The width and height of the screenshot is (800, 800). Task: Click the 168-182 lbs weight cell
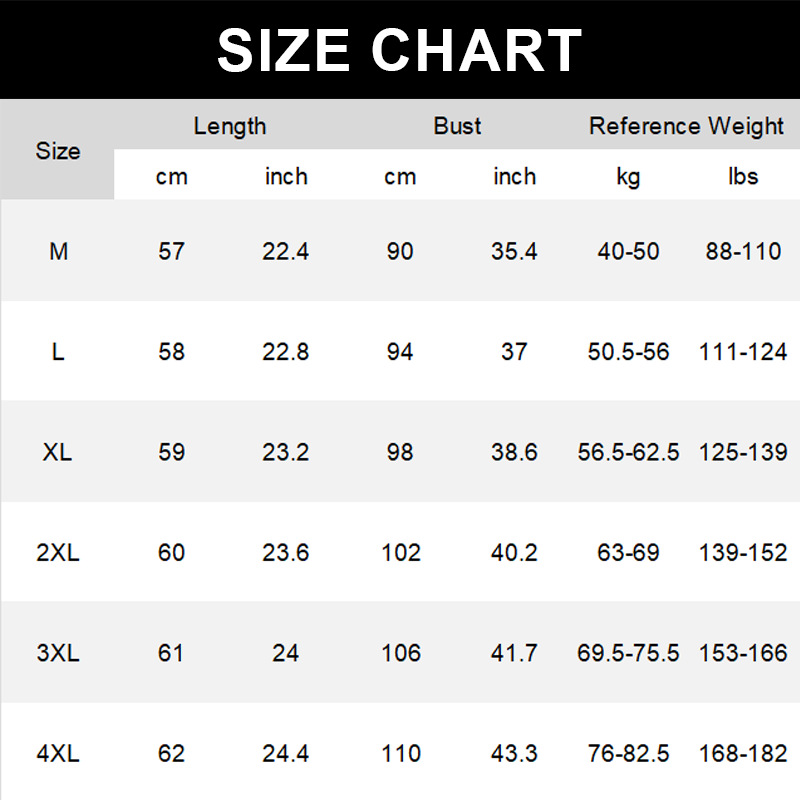743,753
